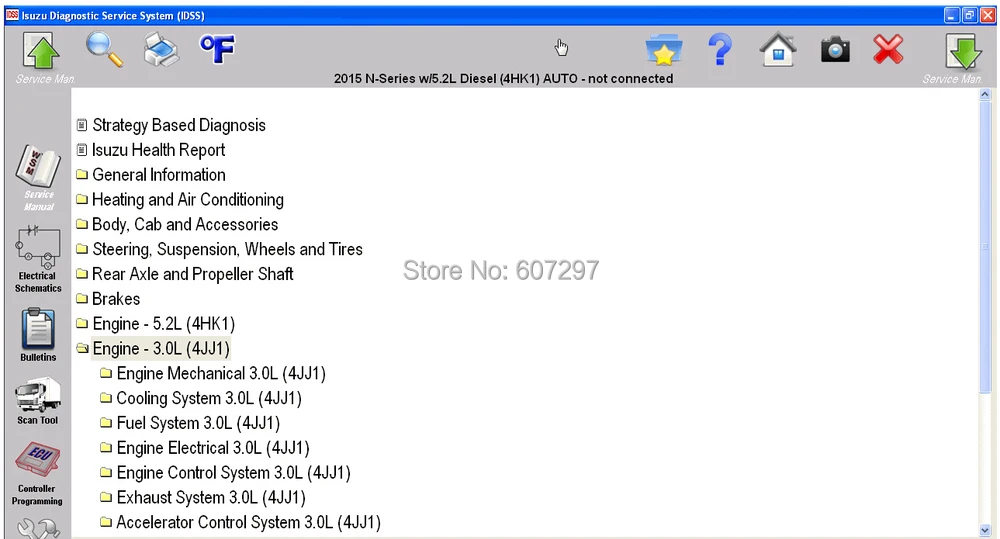This screenshot has height=539, width=1000.
Task: Click the printer icon to print
Action: click(161, 50)
